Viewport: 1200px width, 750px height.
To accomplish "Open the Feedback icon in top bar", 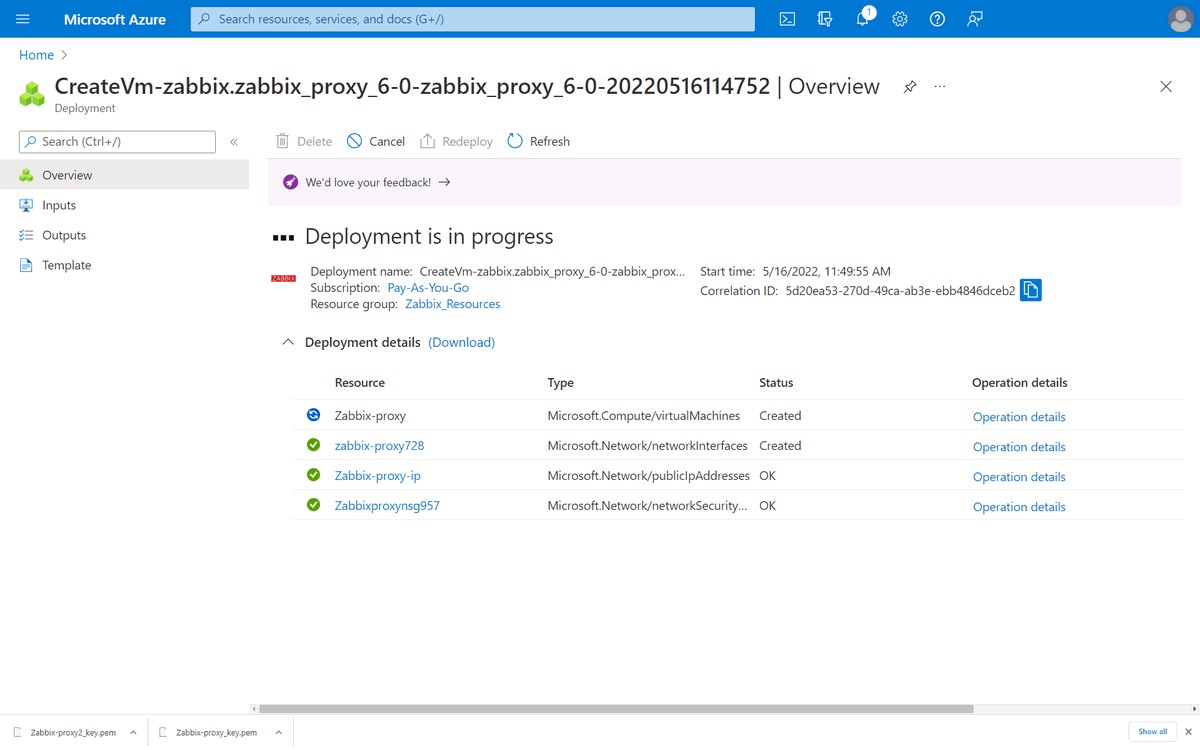I will pos(975,19).
